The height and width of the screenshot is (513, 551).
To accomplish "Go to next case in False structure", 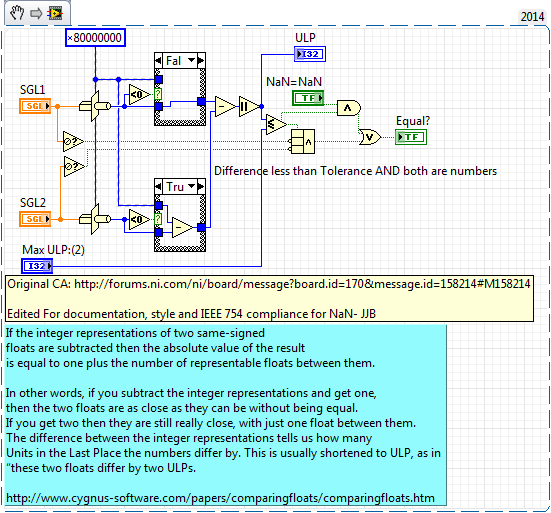I will coord(201,60).
